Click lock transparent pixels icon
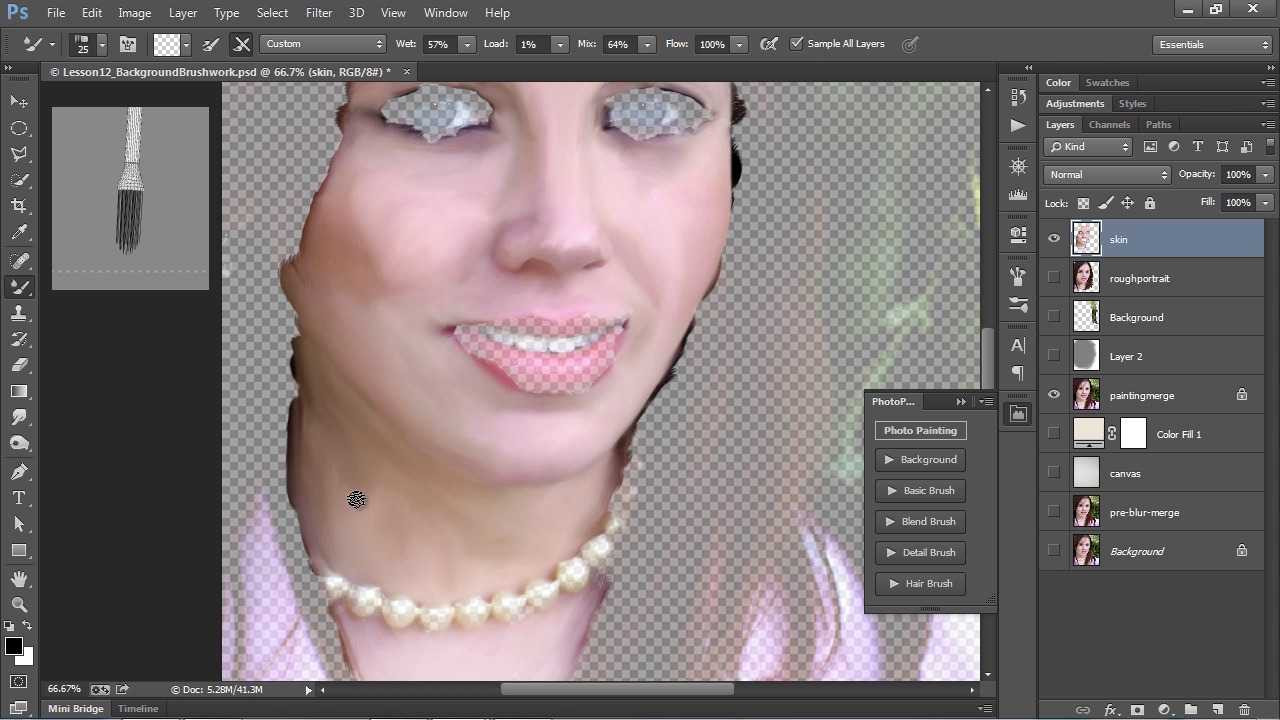This screenshot has width=1280, height=720. pos(1083,203)
